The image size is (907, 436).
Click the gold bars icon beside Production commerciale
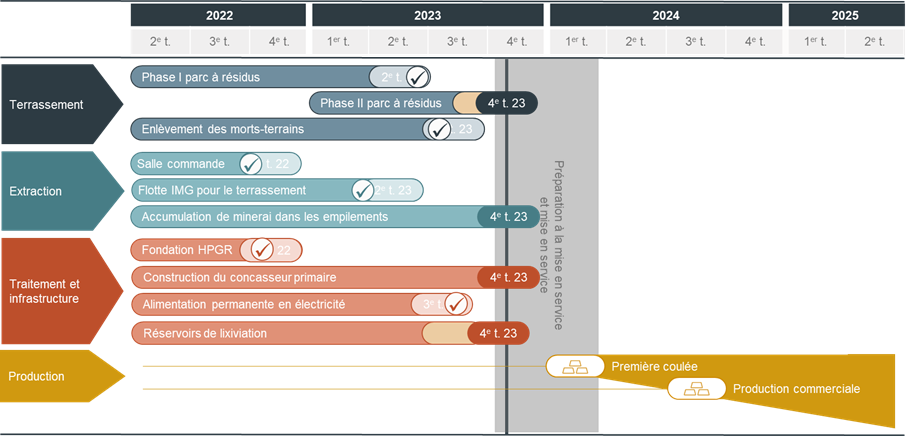696,389
